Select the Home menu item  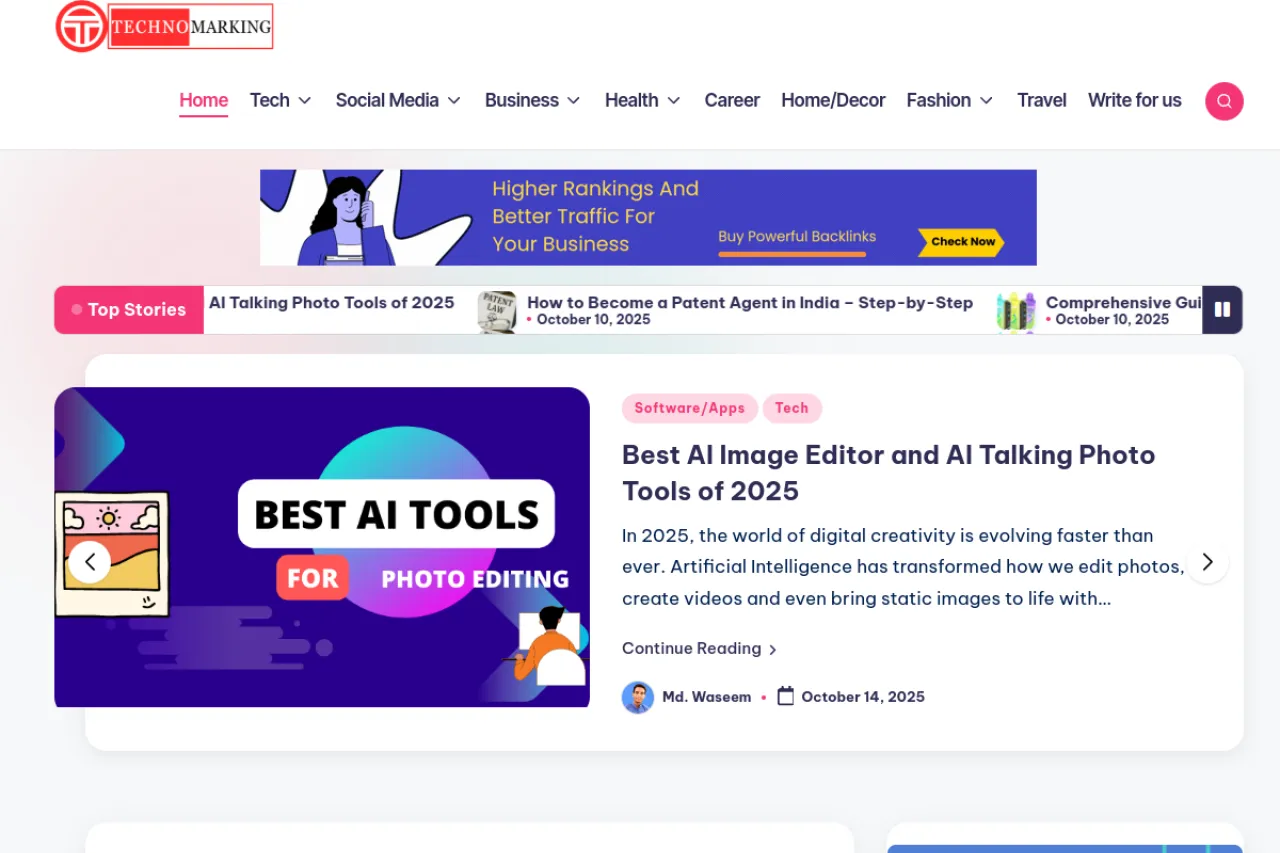pyautogui.click(x=203, y=100)
